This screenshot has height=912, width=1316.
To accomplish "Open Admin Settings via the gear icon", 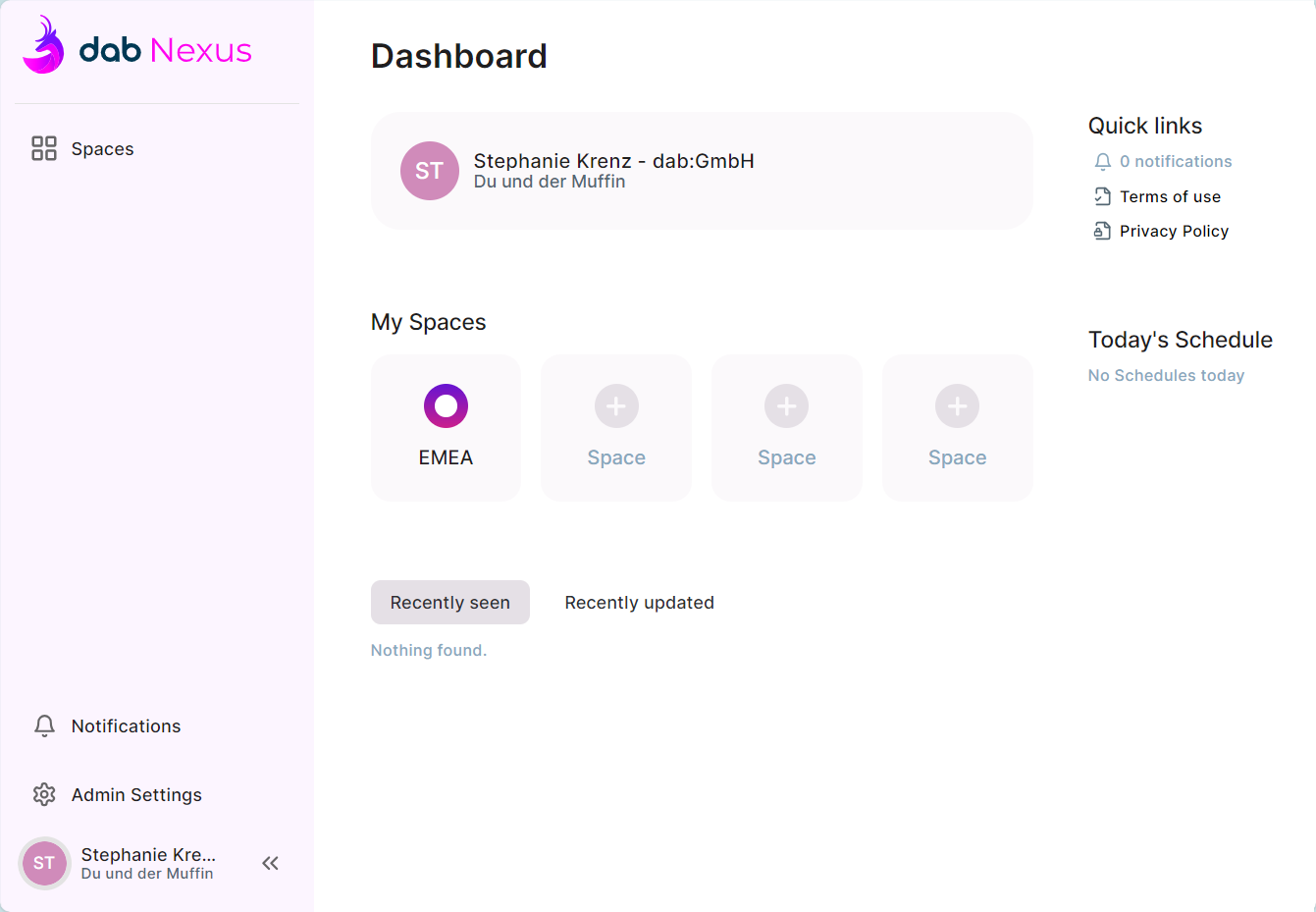I will click(x=43, y=794).
